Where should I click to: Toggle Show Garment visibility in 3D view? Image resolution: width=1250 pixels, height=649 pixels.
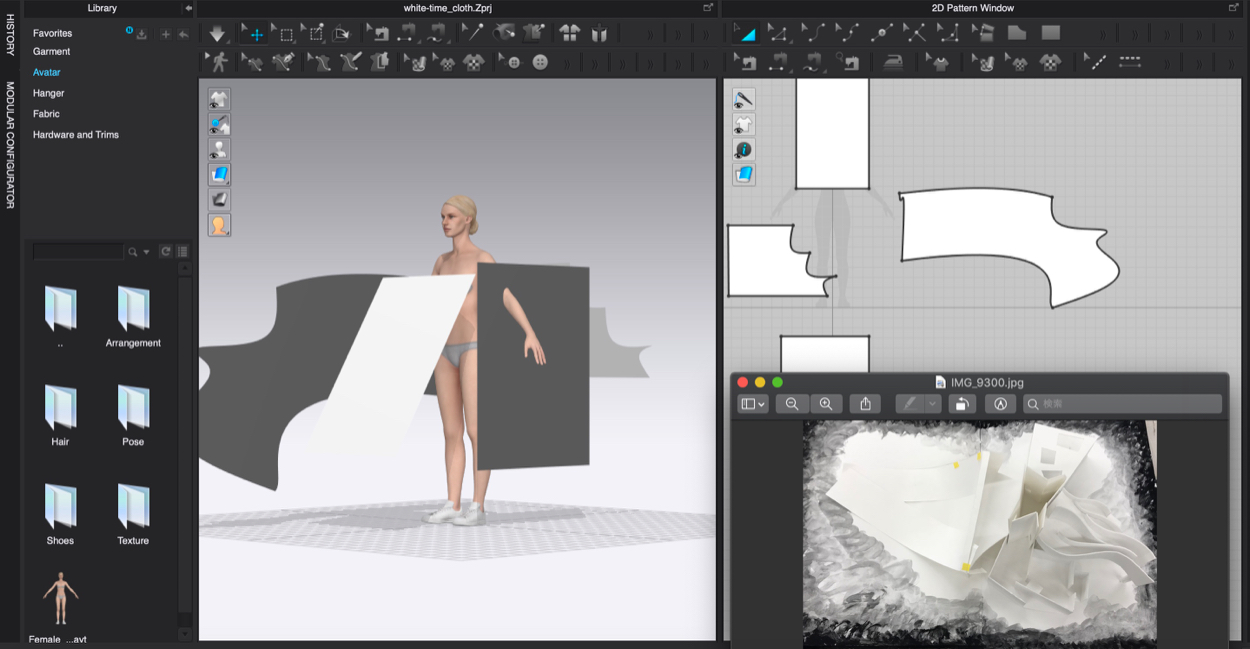click(219, 99)
